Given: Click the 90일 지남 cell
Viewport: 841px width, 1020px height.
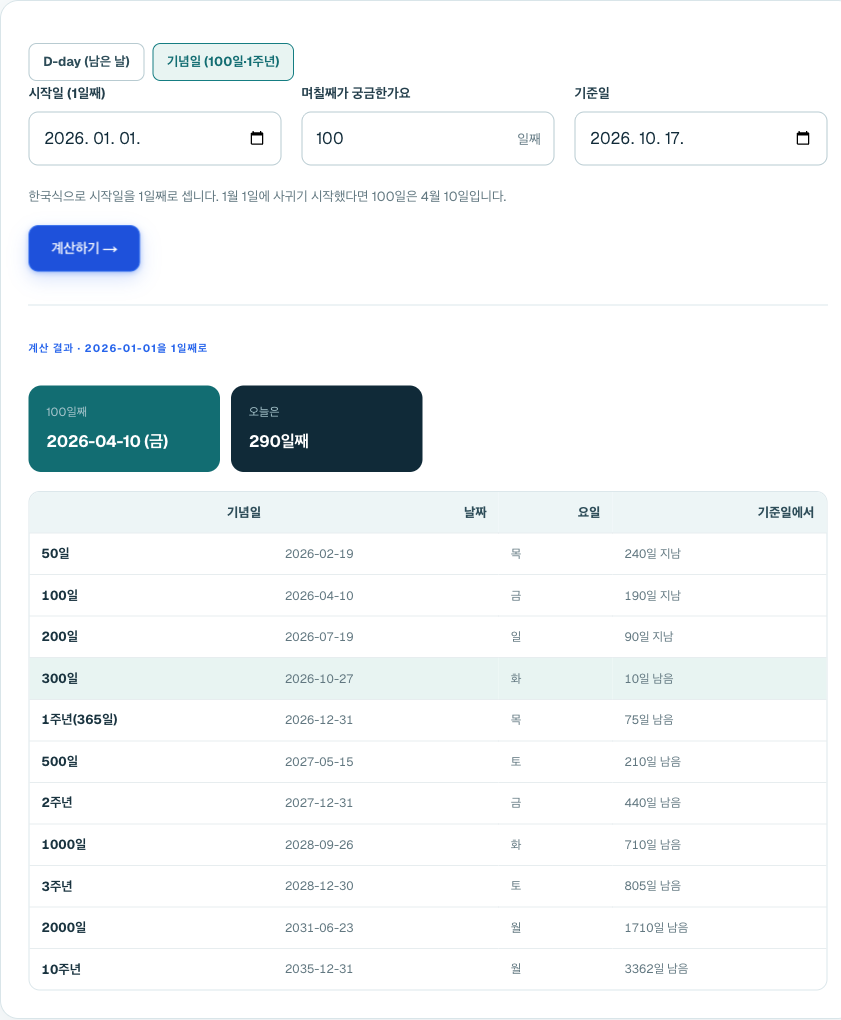Looking at the screenshot, I should pos(649,637).
